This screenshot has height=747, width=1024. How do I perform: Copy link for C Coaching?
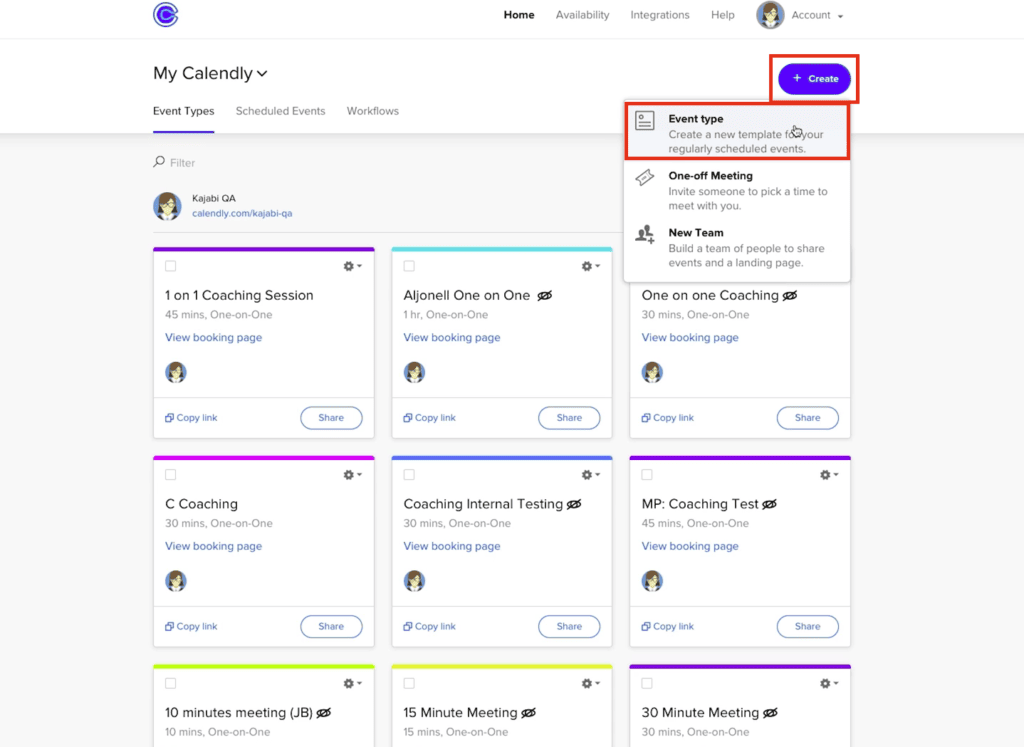click(191, 626)
